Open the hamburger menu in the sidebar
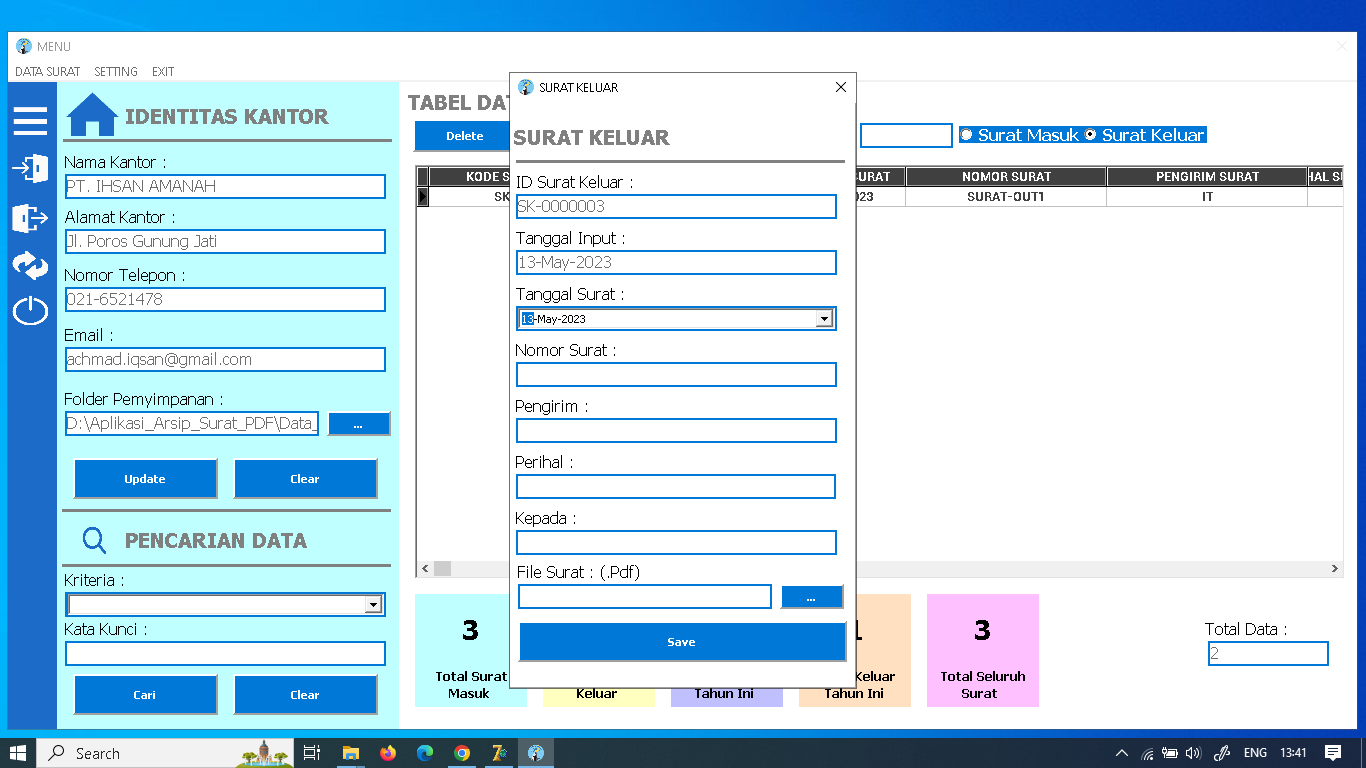The height and width of the screenshot is (768, 1366). tap(30, 120)
